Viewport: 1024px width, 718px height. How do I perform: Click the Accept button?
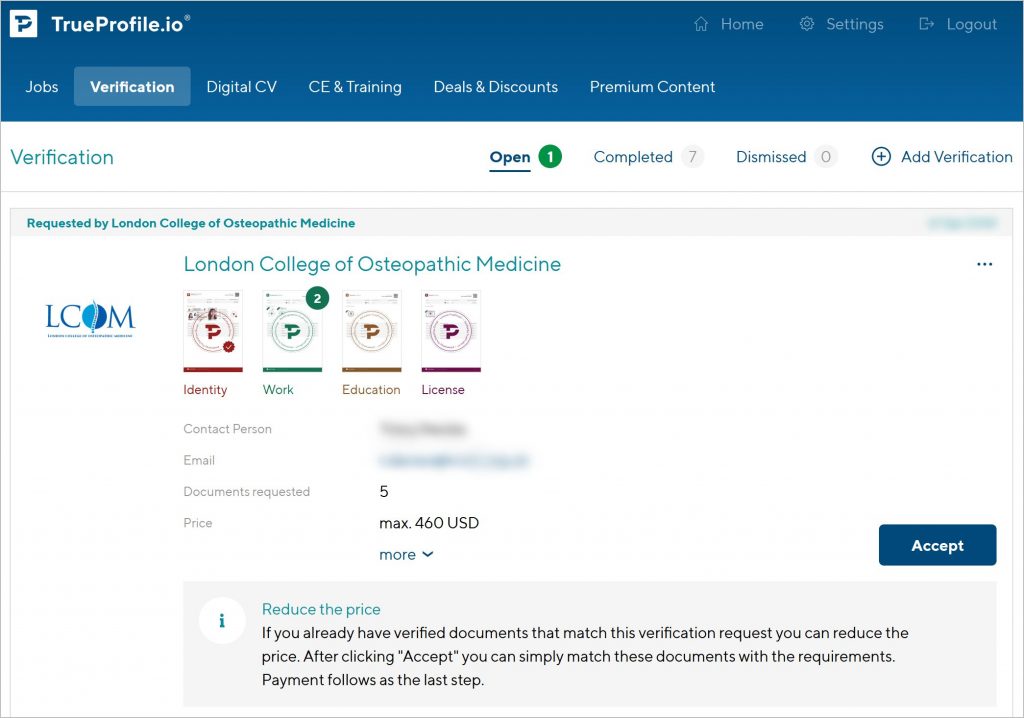tap(937, 545)
